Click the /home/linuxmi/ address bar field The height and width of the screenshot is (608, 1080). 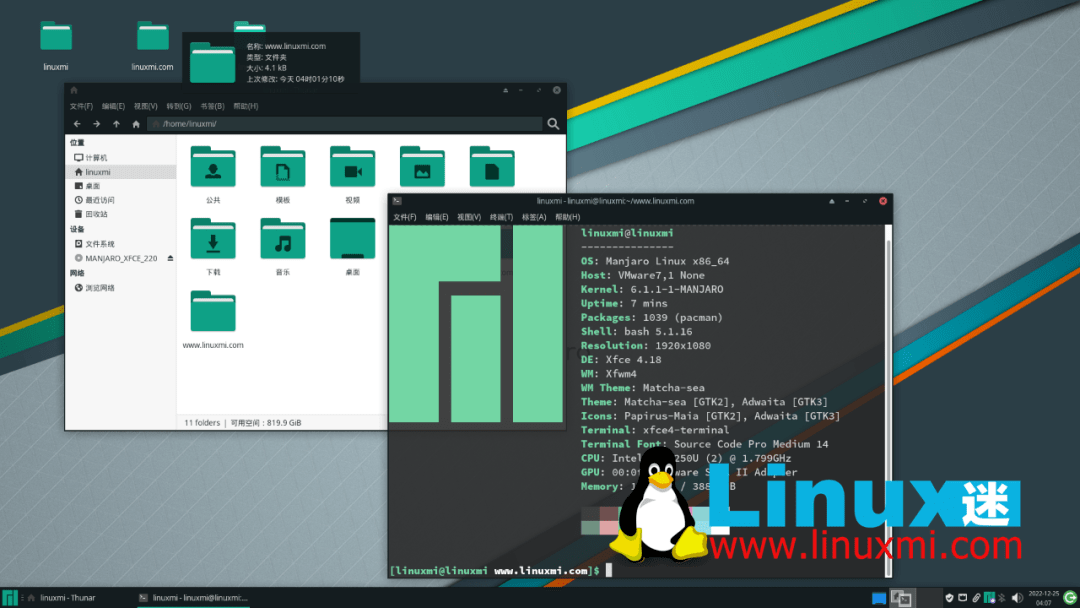coord(300,123)
